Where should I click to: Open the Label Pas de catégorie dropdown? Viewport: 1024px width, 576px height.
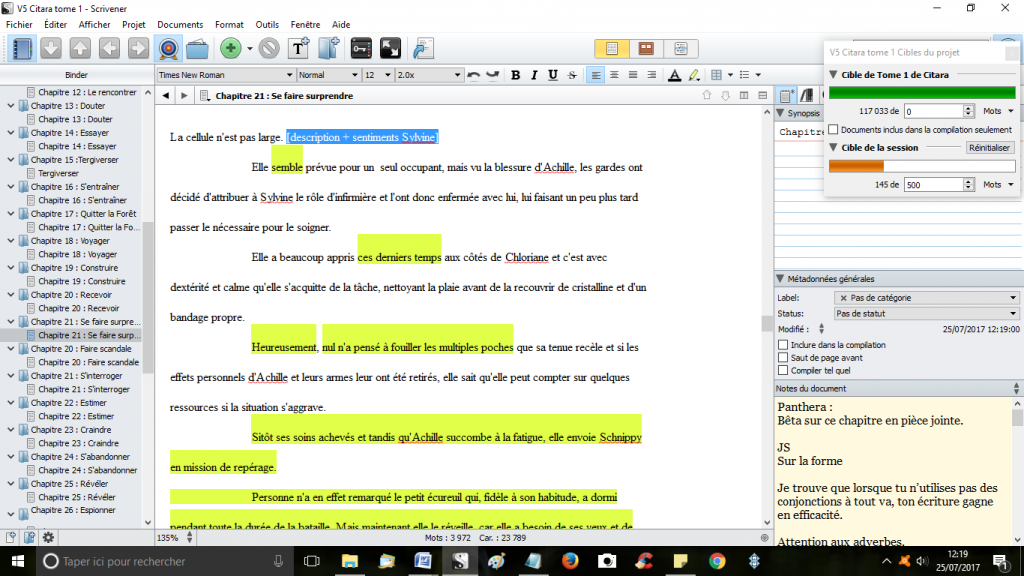(x=927, y=298)
